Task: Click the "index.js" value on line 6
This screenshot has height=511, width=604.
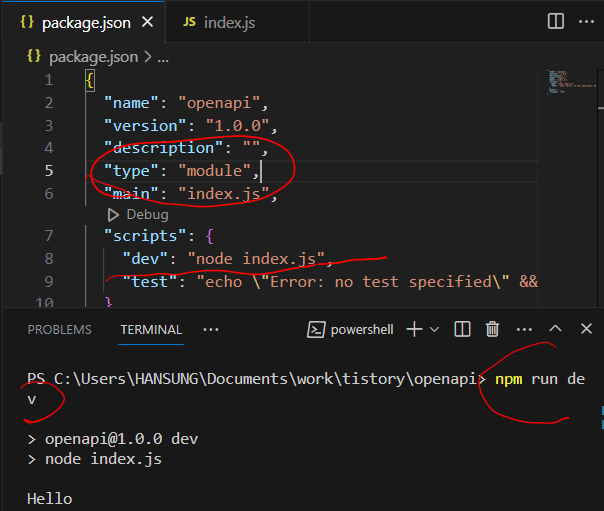Action: [x=223, y=194]
